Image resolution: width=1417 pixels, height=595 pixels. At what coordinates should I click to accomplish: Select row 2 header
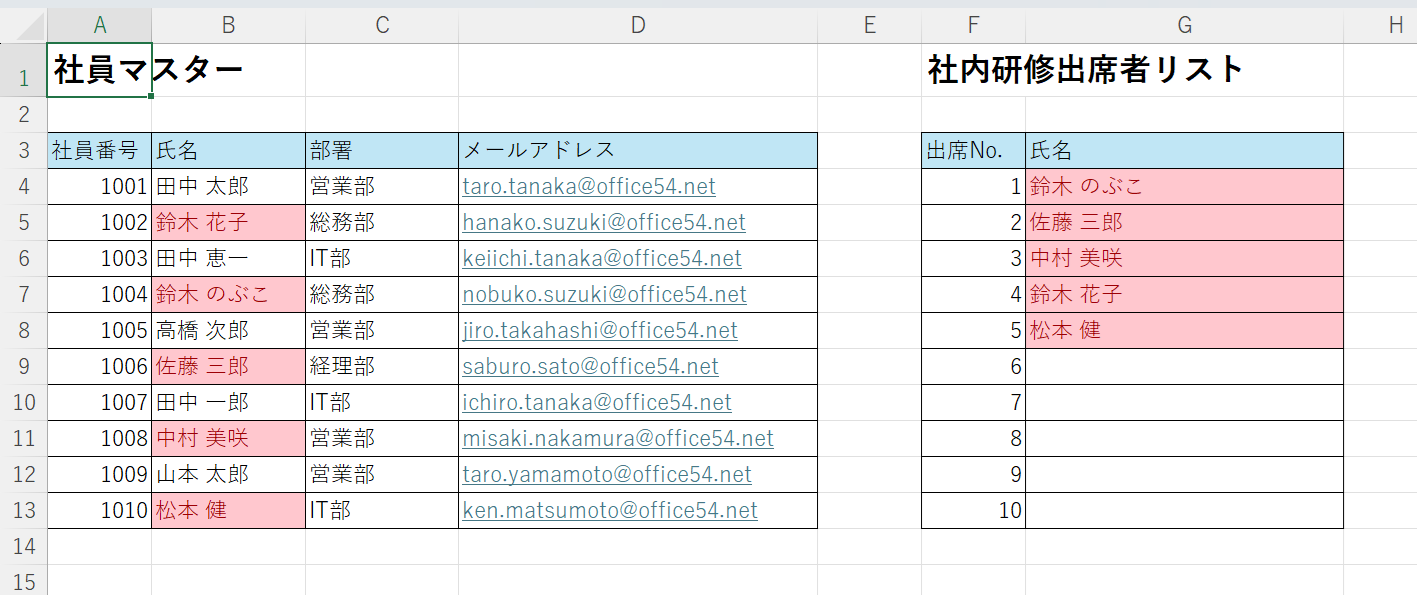coord(24,114)
